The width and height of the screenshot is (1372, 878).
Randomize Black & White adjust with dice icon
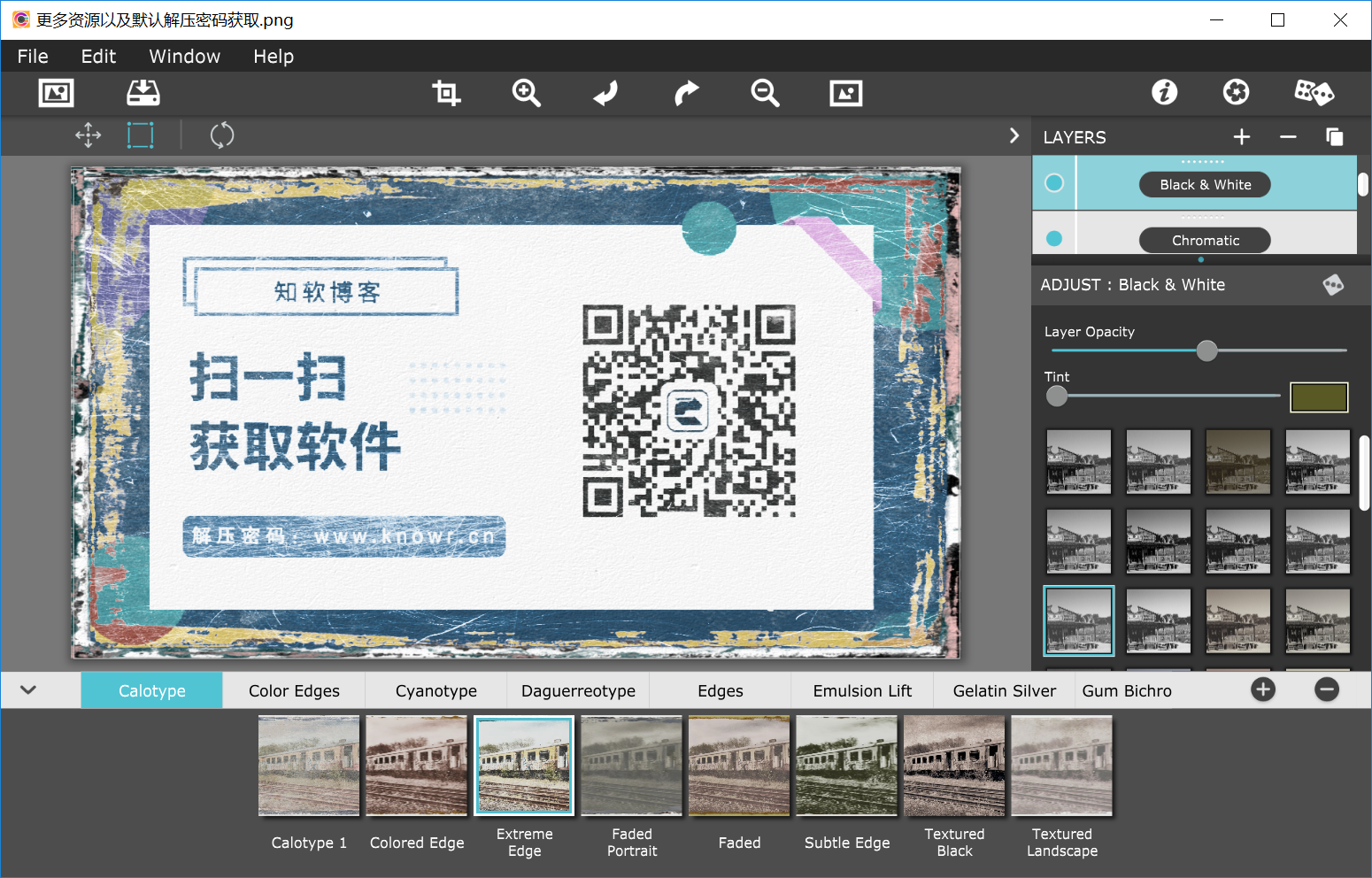pyautogui.click(x=1333, y=285)
